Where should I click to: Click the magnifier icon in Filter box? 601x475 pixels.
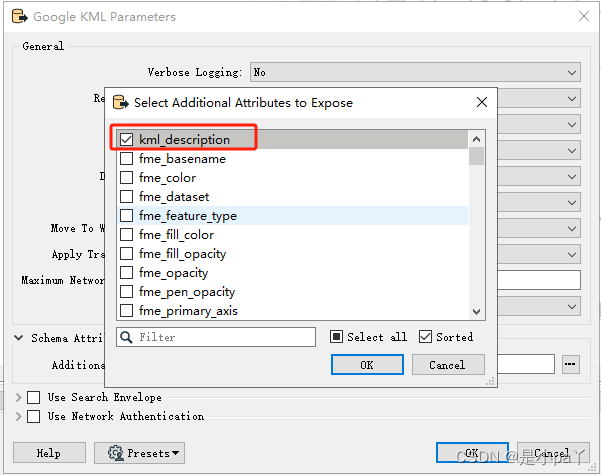[126, 337]
